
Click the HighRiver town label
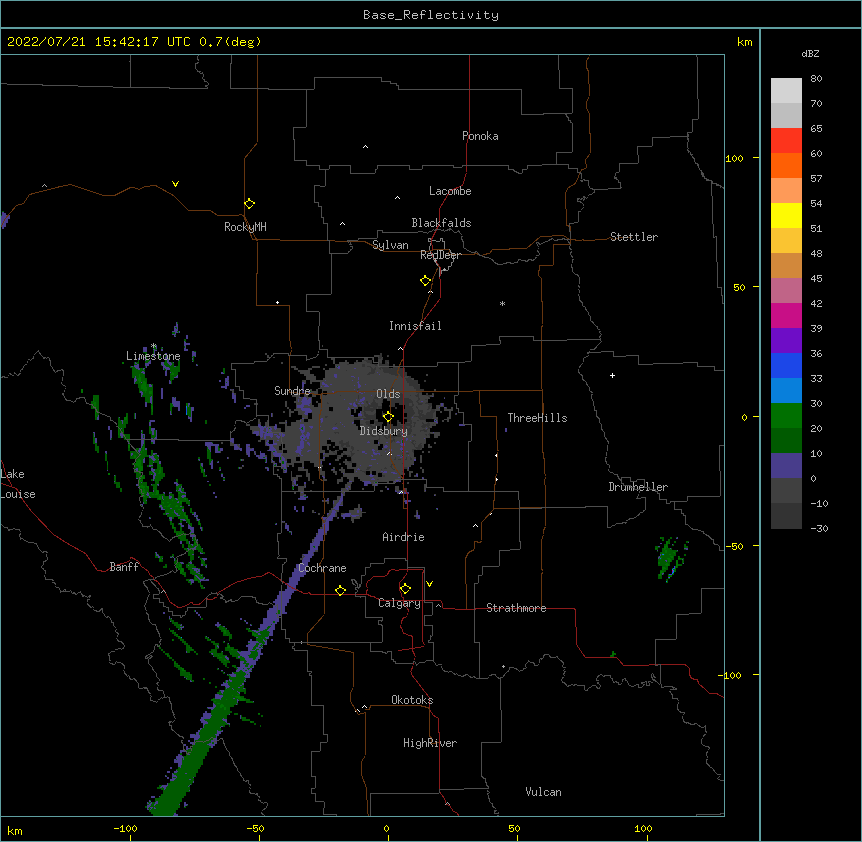coord(430,743)
